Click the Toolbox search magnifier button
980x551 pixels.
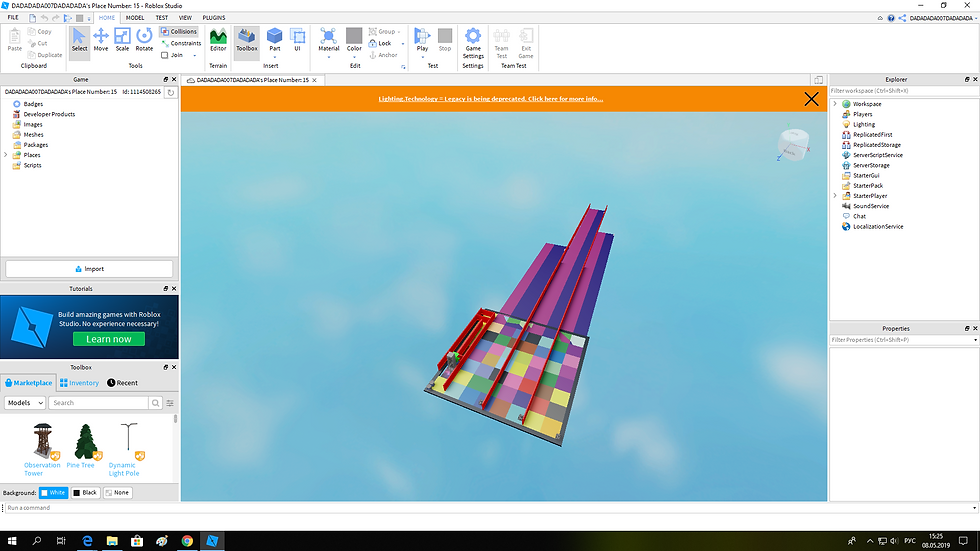pyautogui.click(x=156, y=403)
